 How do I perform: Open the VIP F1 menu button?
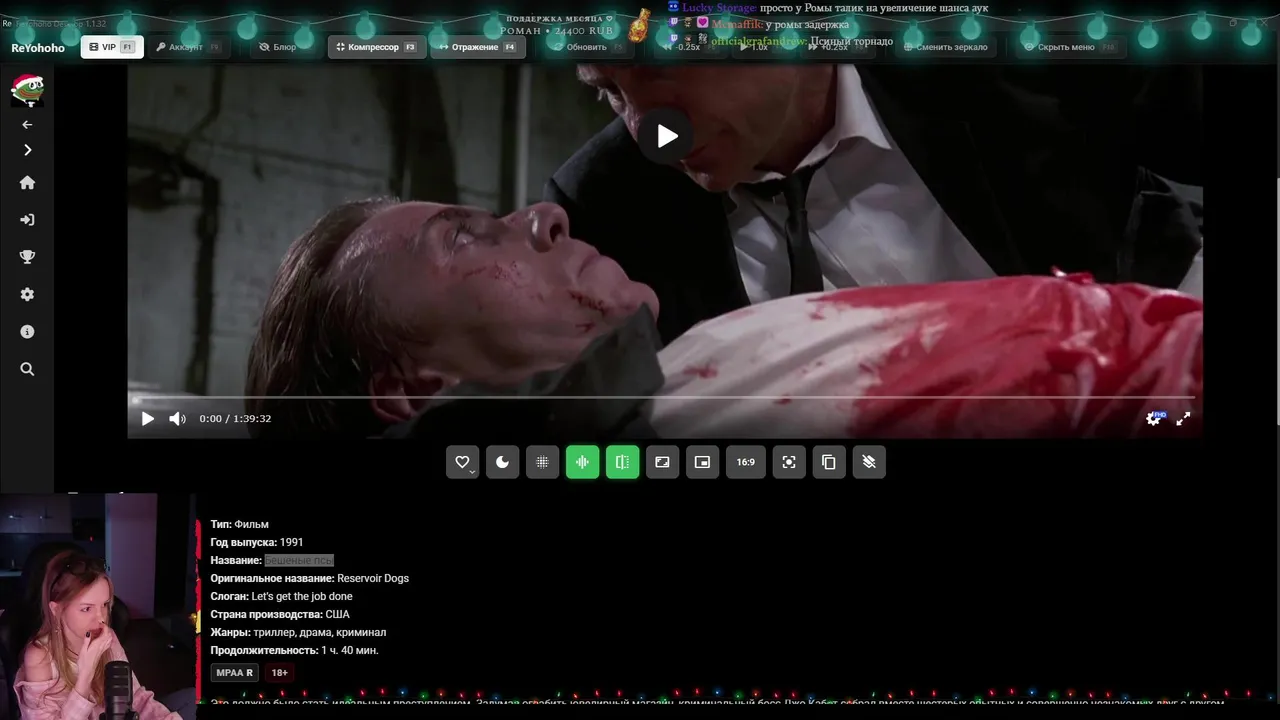112,47
